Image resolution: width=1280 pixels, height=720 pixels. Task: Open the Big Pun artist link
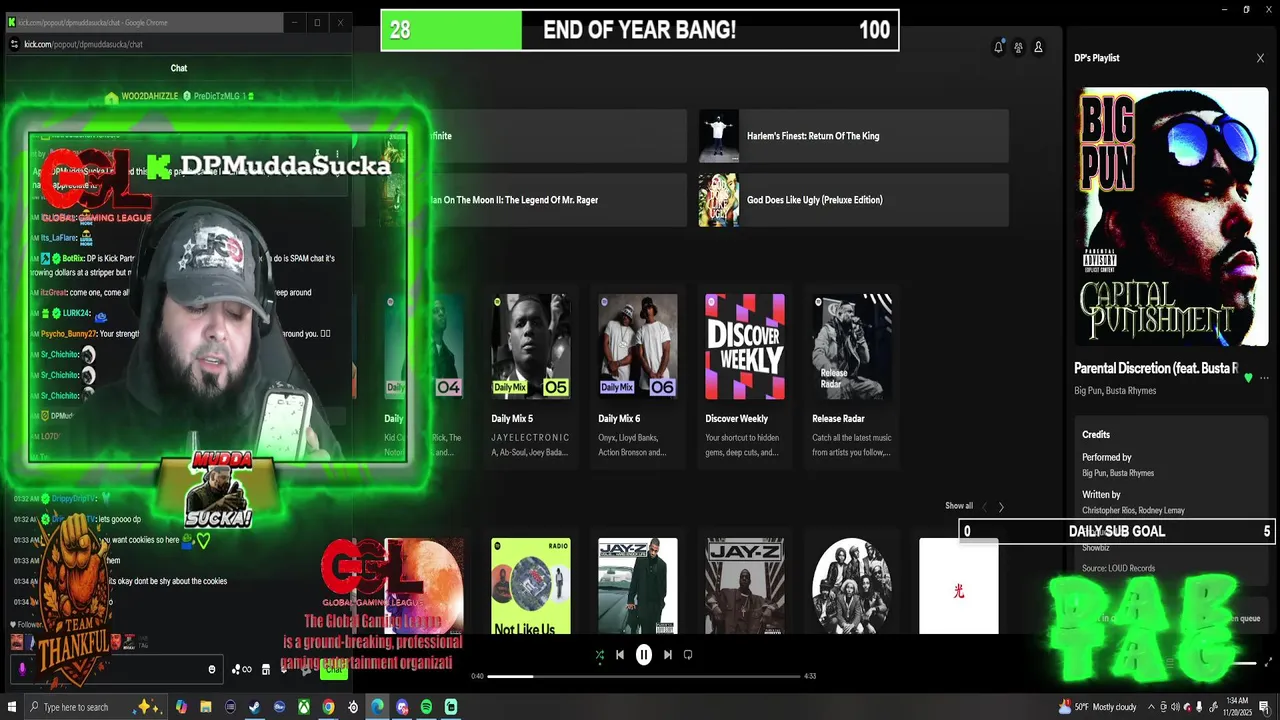point(1088,391)
